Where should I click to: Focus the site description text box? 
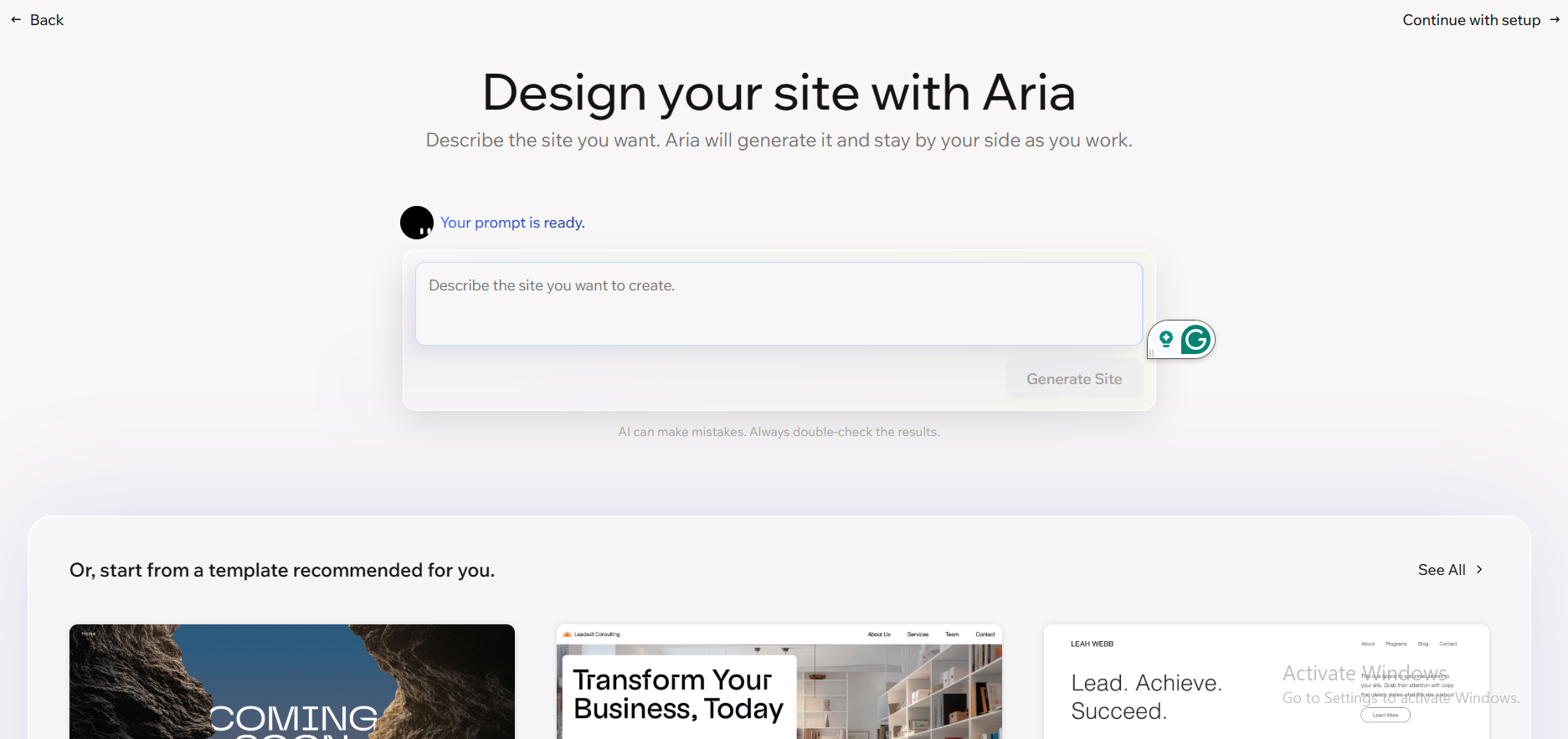click(779, 304)
